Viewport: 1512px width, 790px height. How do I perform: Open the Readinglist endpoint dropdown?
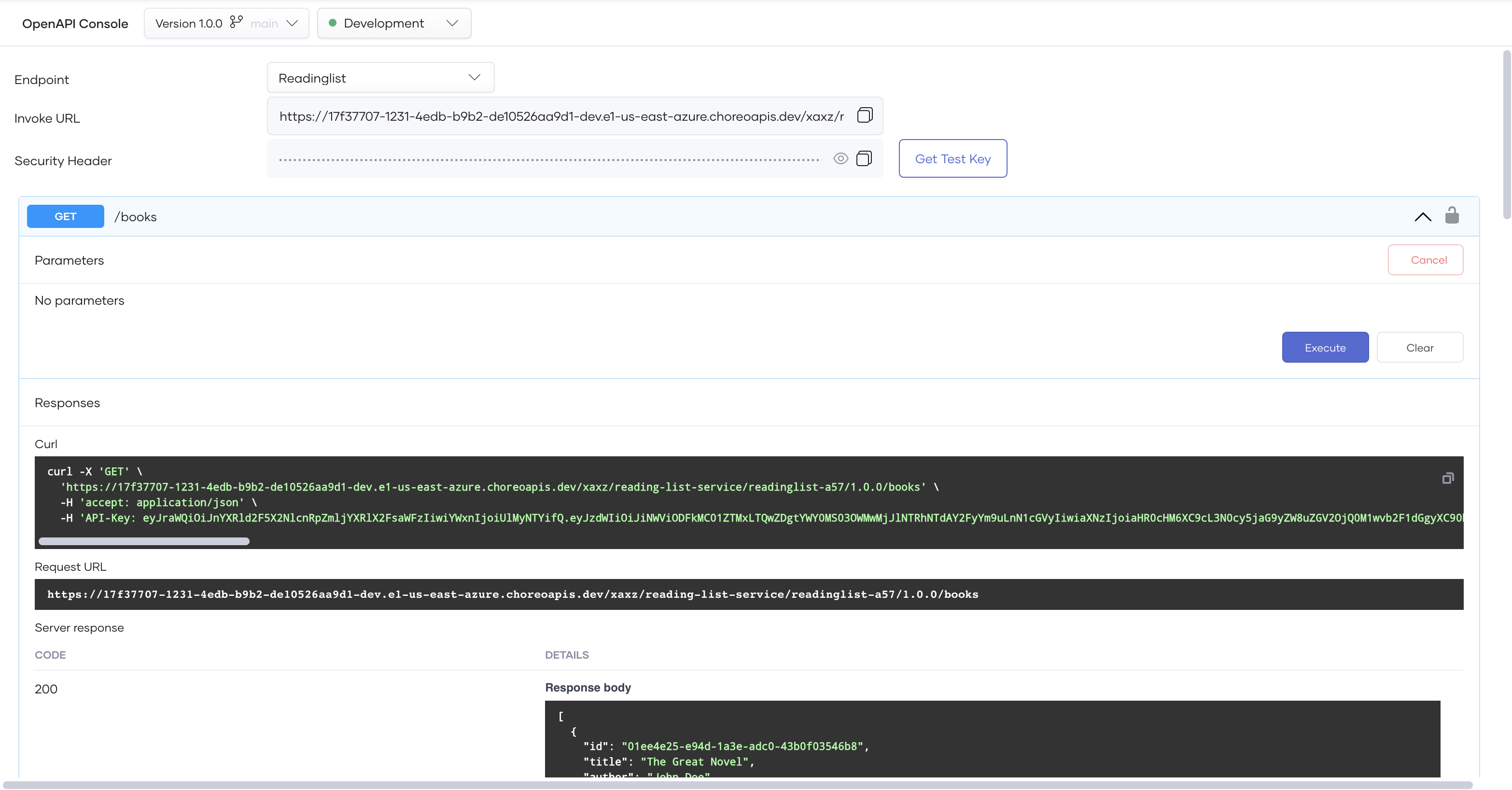click(380, 77)
